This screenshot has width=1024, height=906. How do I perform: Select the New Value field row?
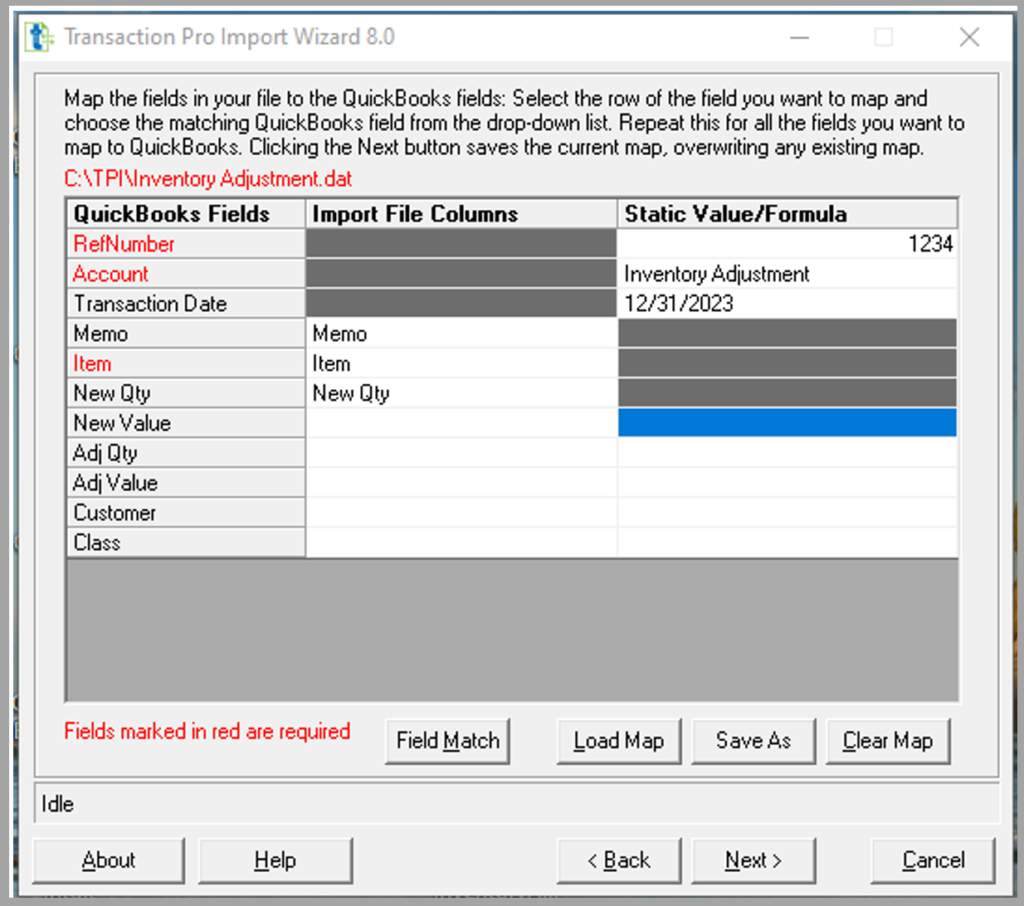tap(186, 423)
